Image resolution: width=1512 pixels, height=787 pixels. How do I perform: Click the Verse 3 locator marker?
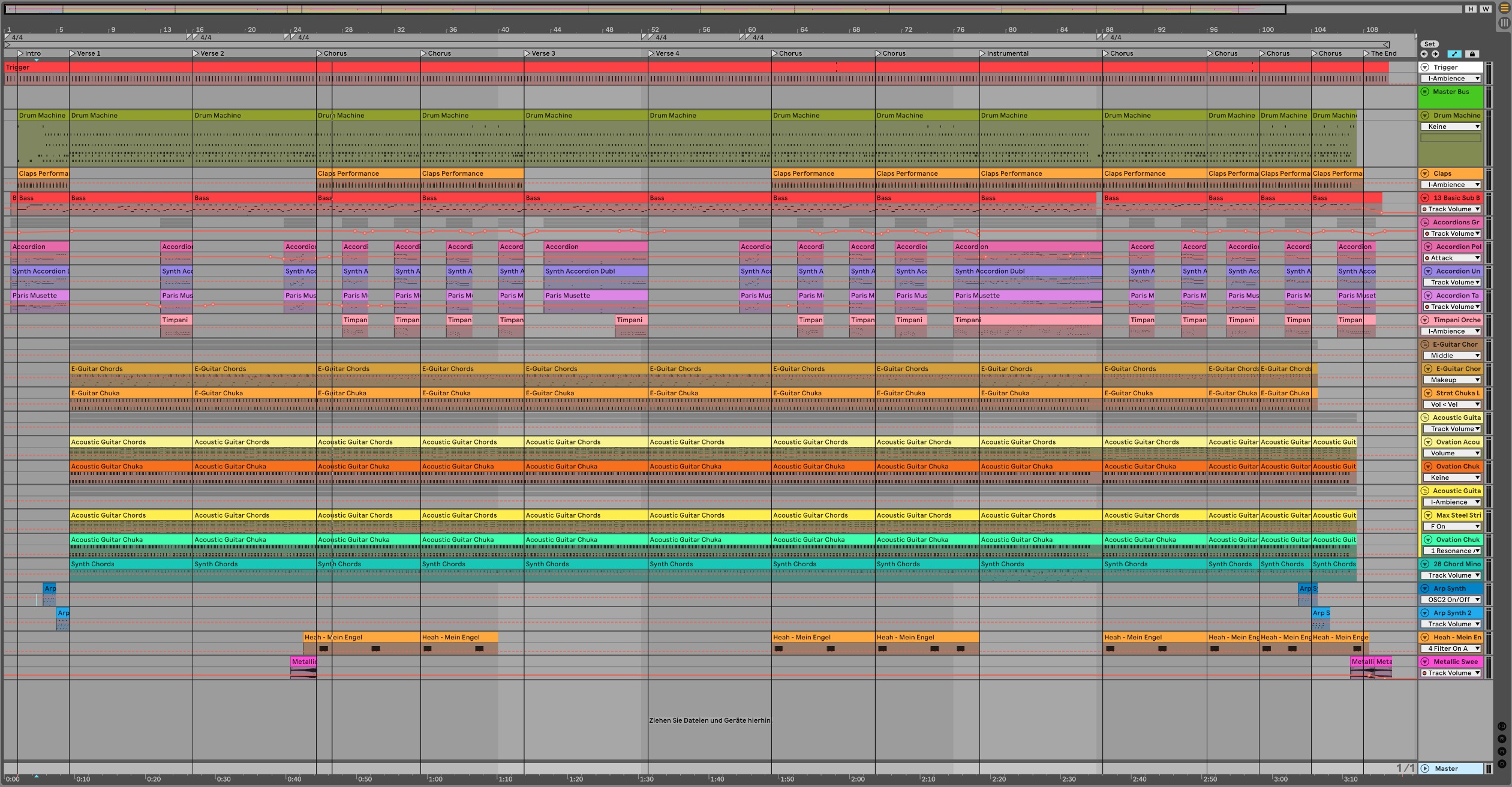point(527,53)
